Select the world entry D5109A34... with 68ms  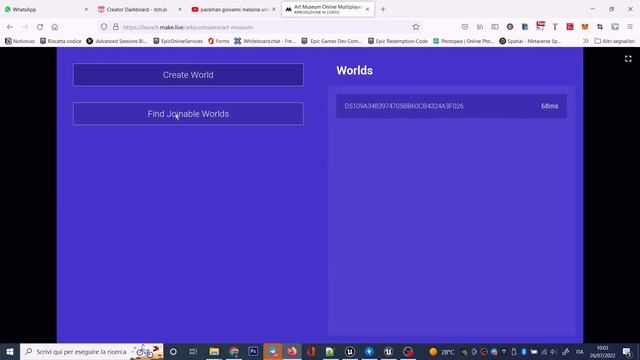click(x=451, y=106)
